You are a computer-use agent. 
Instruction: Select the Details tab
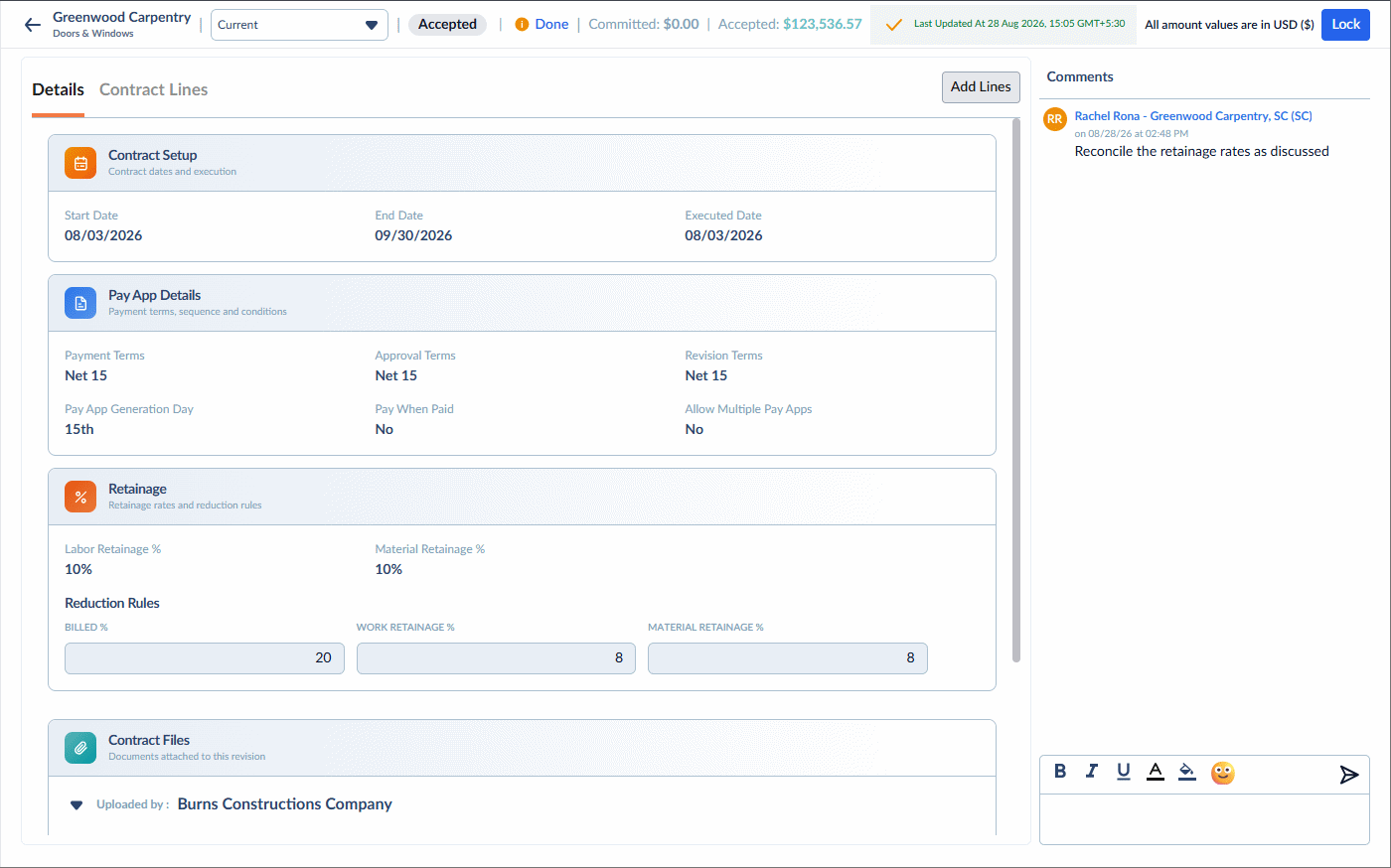(x=58, y=89)
